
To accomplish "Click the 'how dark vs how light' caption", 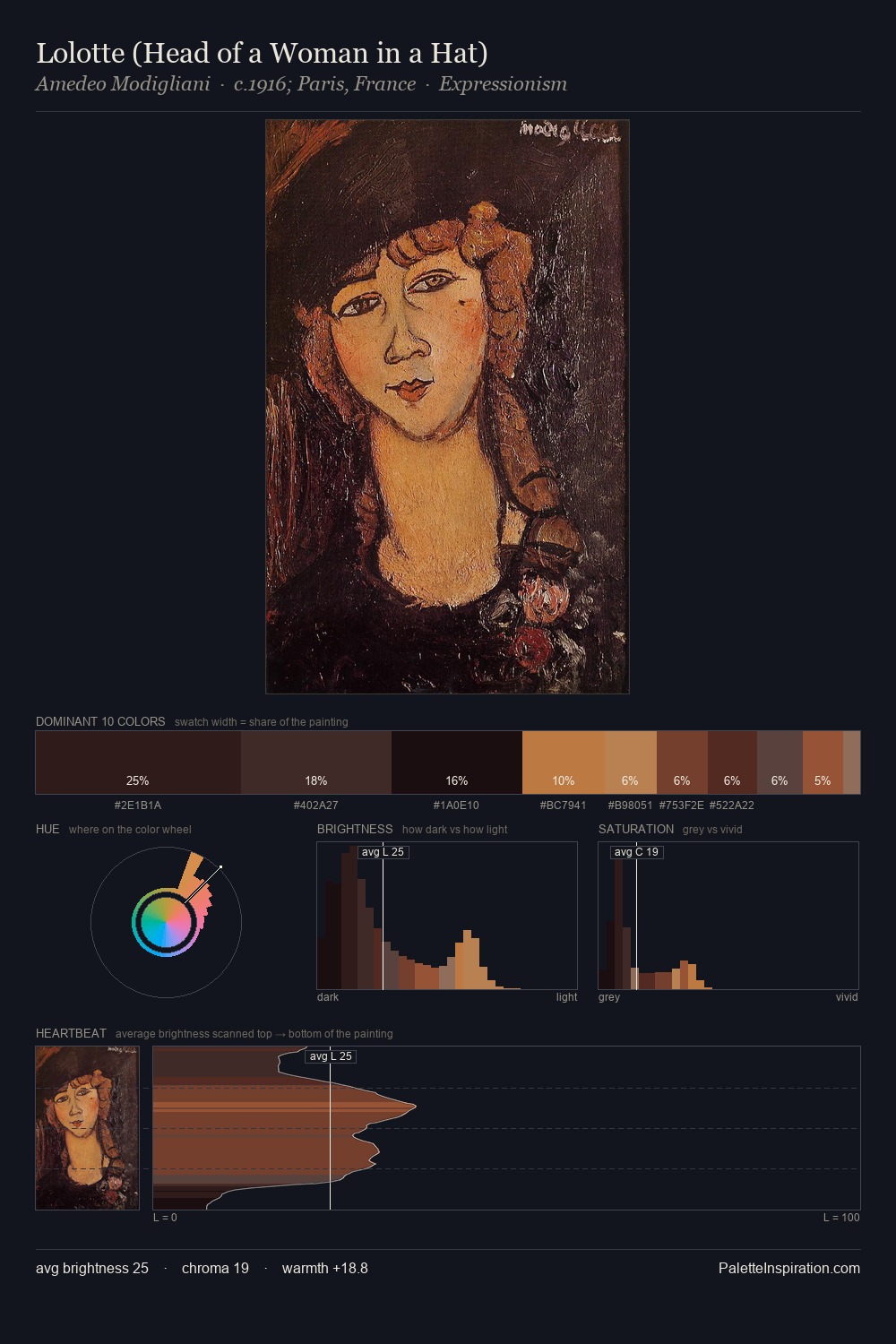I will (454, 830).
